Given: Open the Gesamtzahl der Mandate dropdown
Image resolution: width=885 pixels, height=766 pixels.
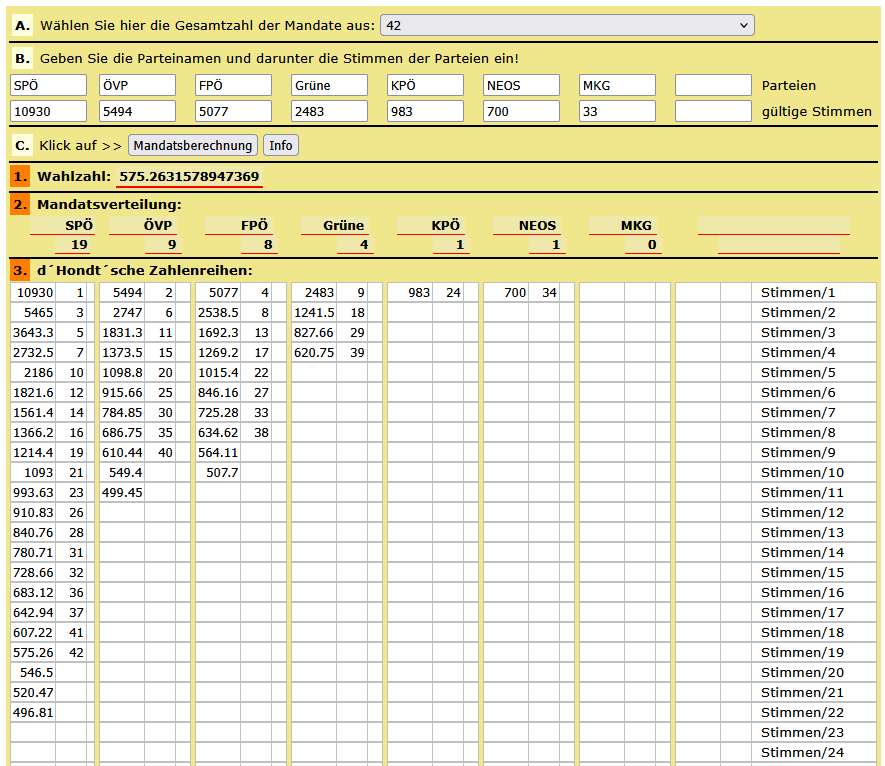Looking at the screenshot, I should point(567,25).
